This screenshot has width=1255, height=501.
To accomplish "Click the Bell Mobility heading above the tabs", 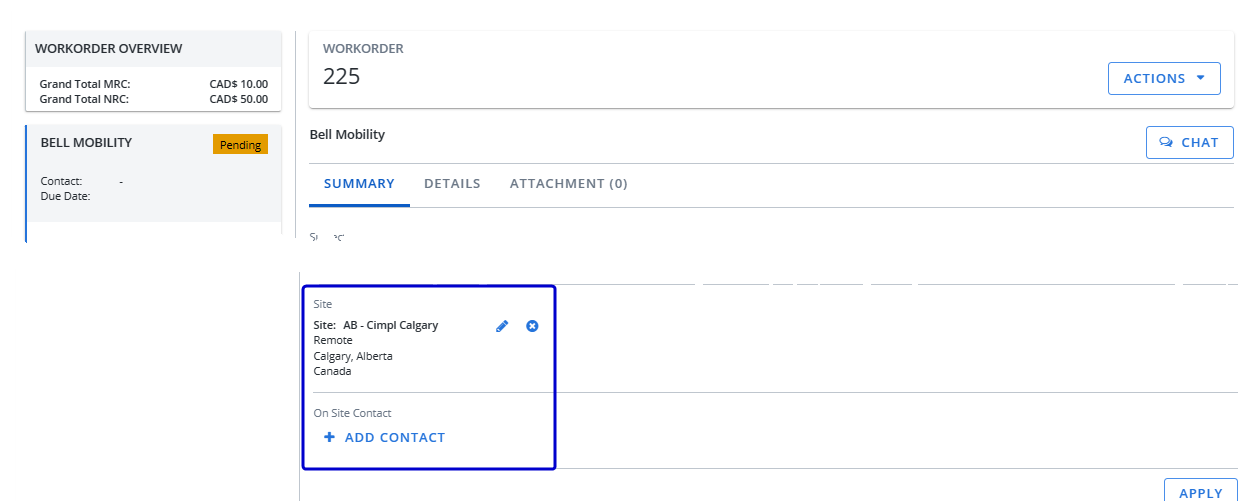I will pyautogui.click(x=347, y=135).
